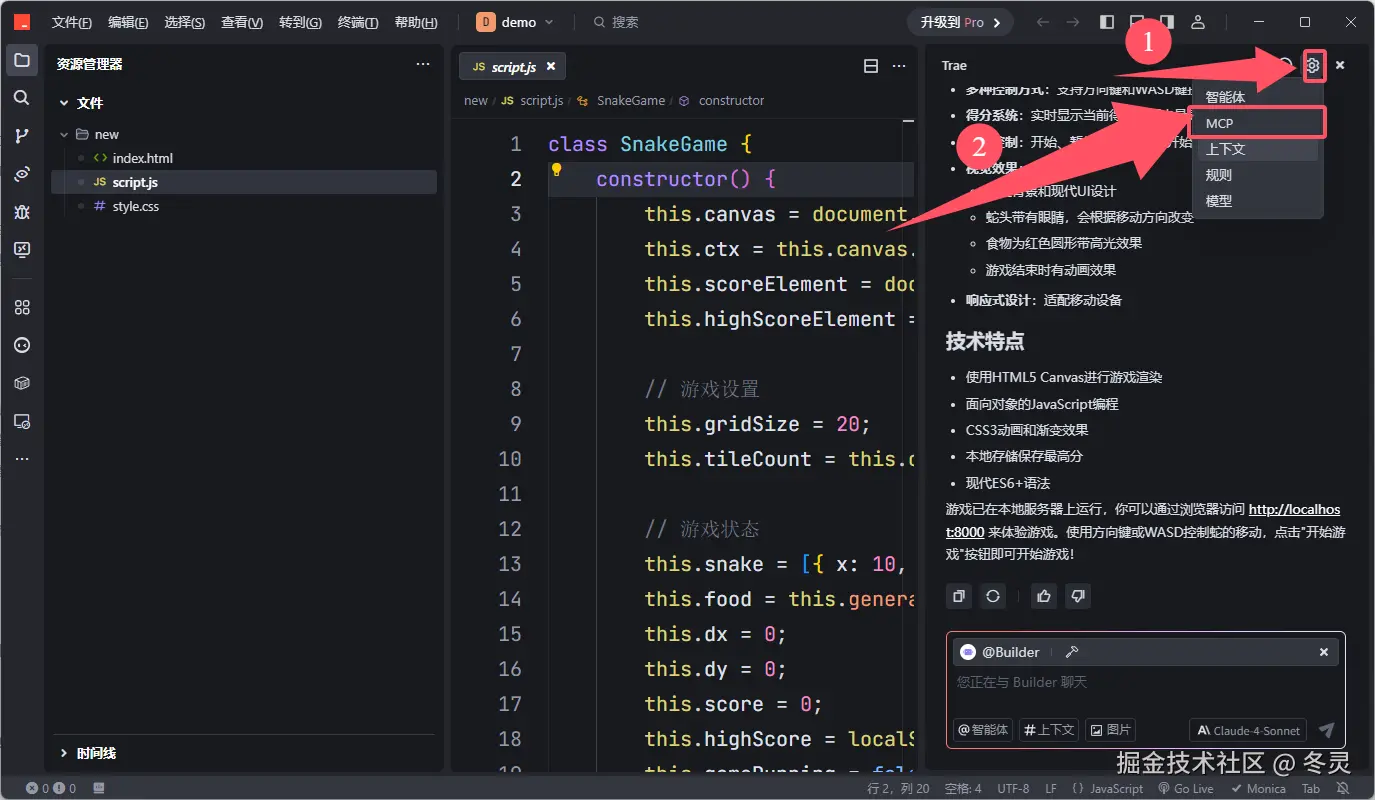Open the 帮助(H) menu

coord(416,22)
